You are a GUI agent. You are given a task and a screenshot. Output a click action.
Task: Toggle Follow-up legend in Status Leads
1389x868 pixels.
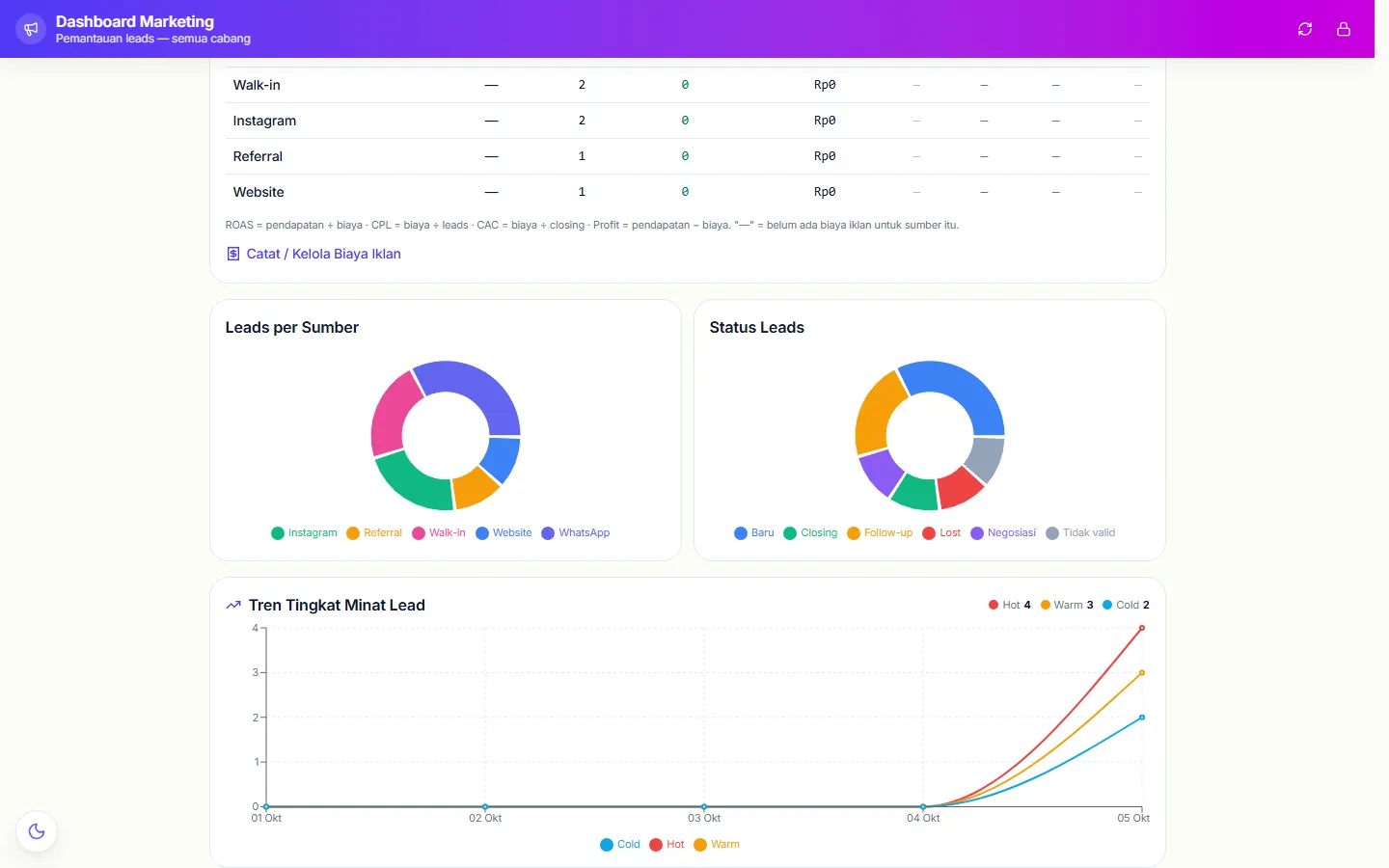tap(880, 532)
